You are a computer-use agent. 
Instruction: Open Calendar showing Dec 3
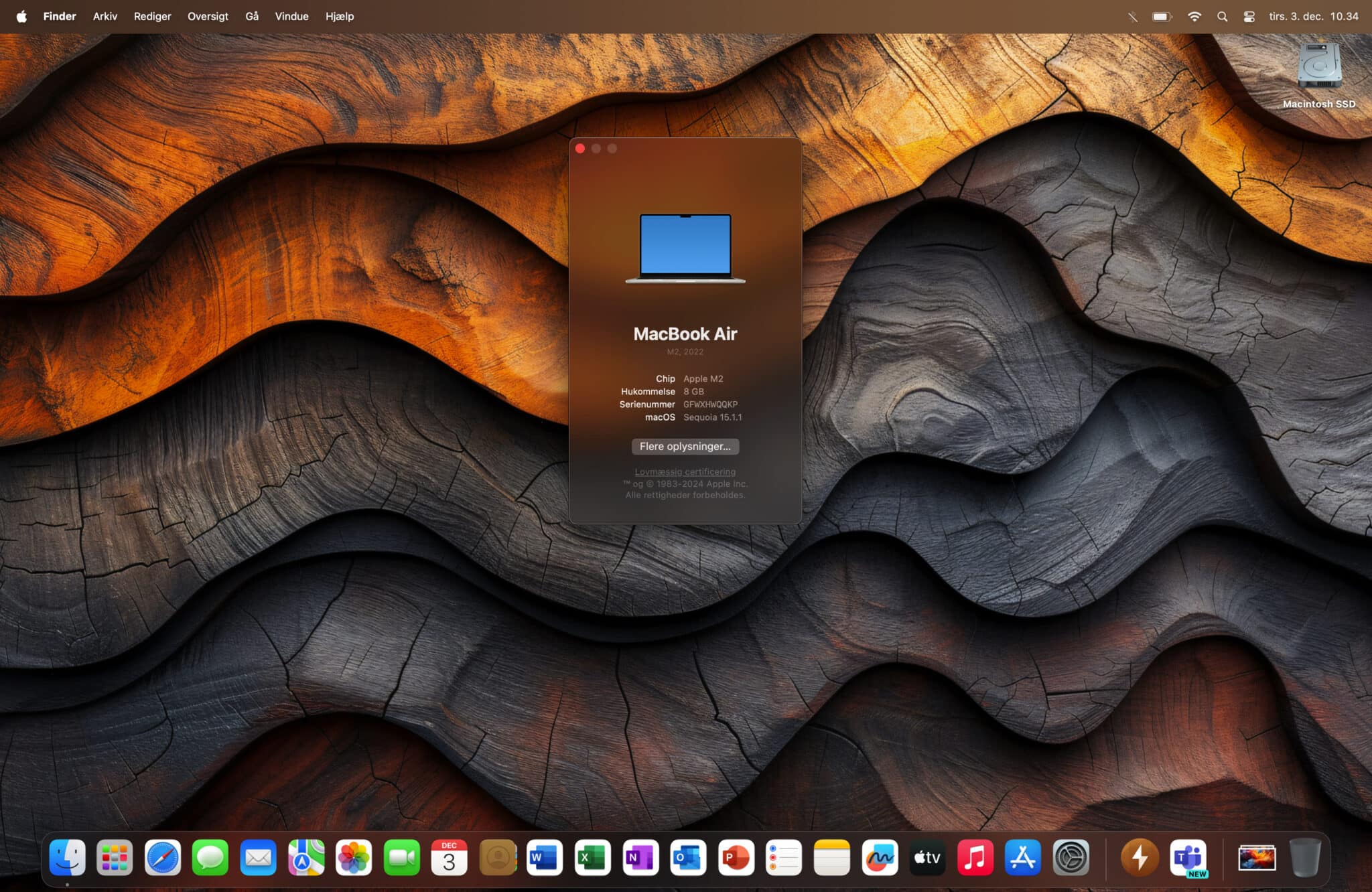coord(450,857)
